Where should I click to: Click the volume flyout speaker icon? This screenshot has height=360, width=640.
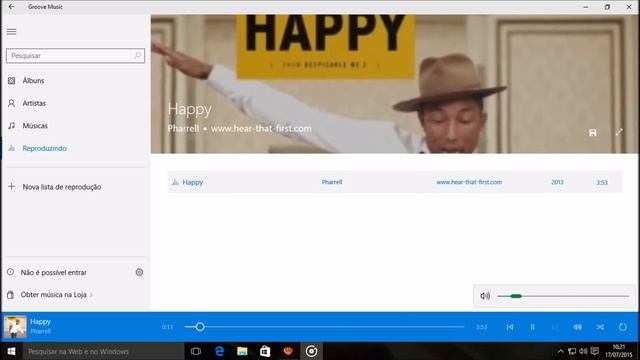[485, 296]
